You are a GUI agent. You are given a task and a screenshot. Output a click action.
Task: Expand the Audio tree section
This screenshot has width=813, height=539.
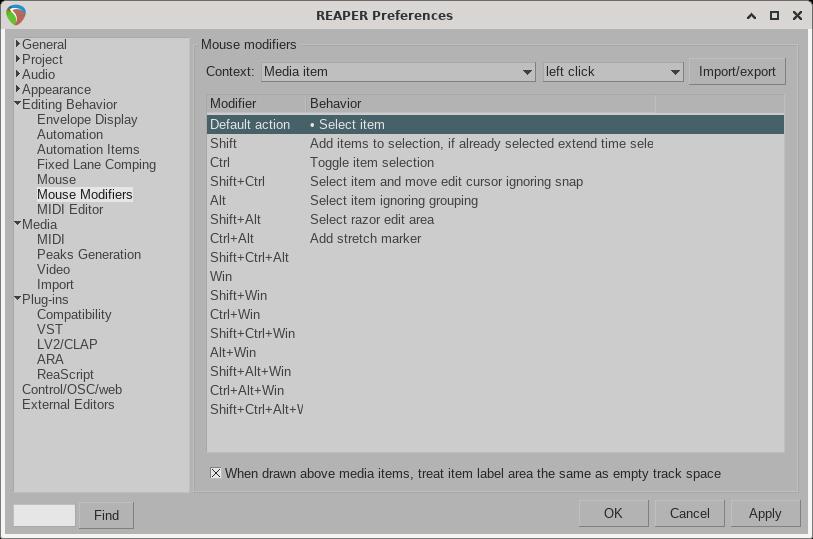[x=18, y=74]
